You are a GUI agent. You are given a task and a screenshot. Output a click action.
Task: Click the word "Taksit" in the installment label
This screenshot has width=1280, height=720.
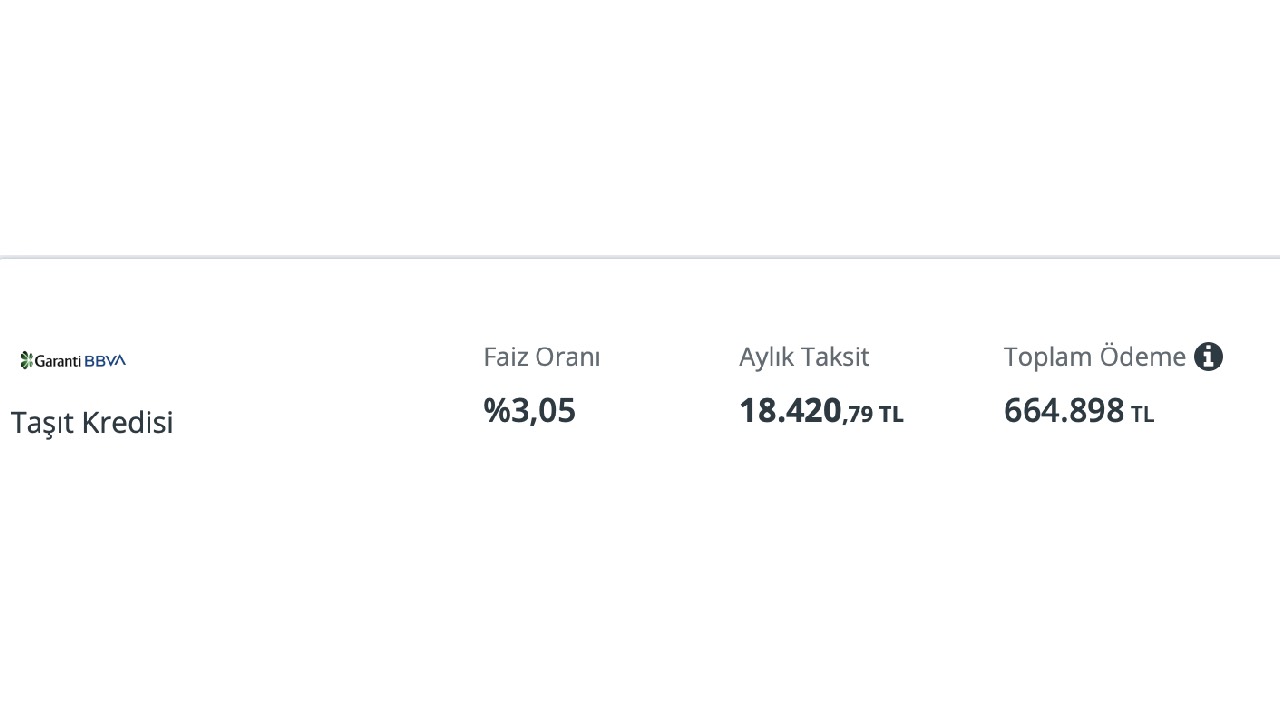click(837, 357)
